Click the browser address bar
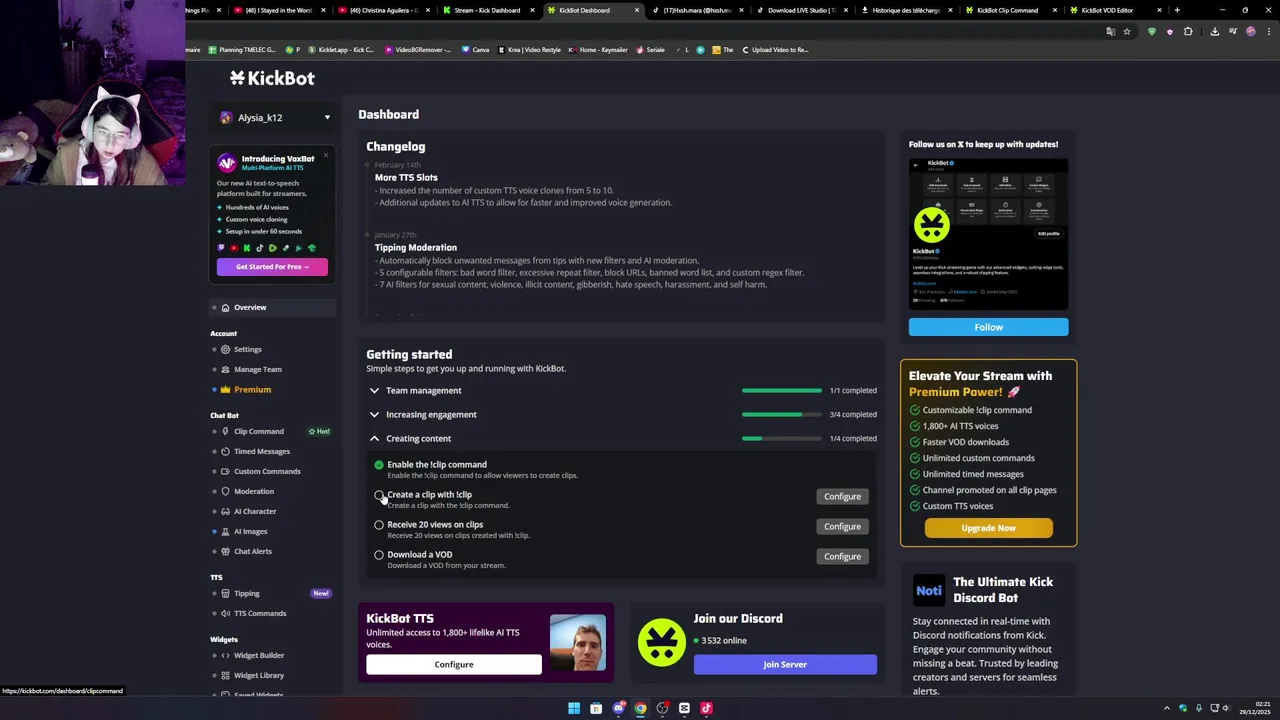The image size is (1280, 720). click(640, 32)
